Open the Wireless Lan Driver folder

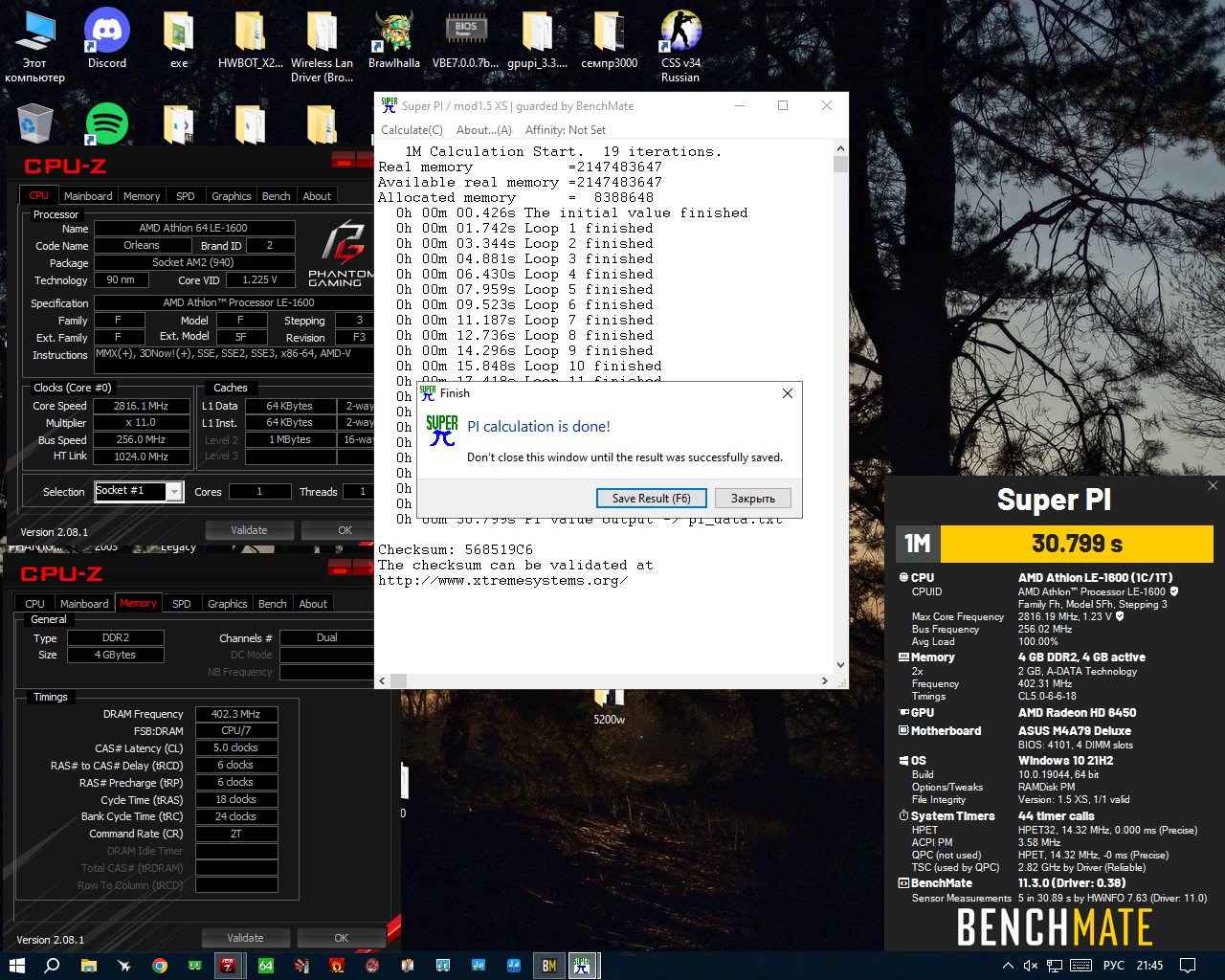[x=322, y=46]
